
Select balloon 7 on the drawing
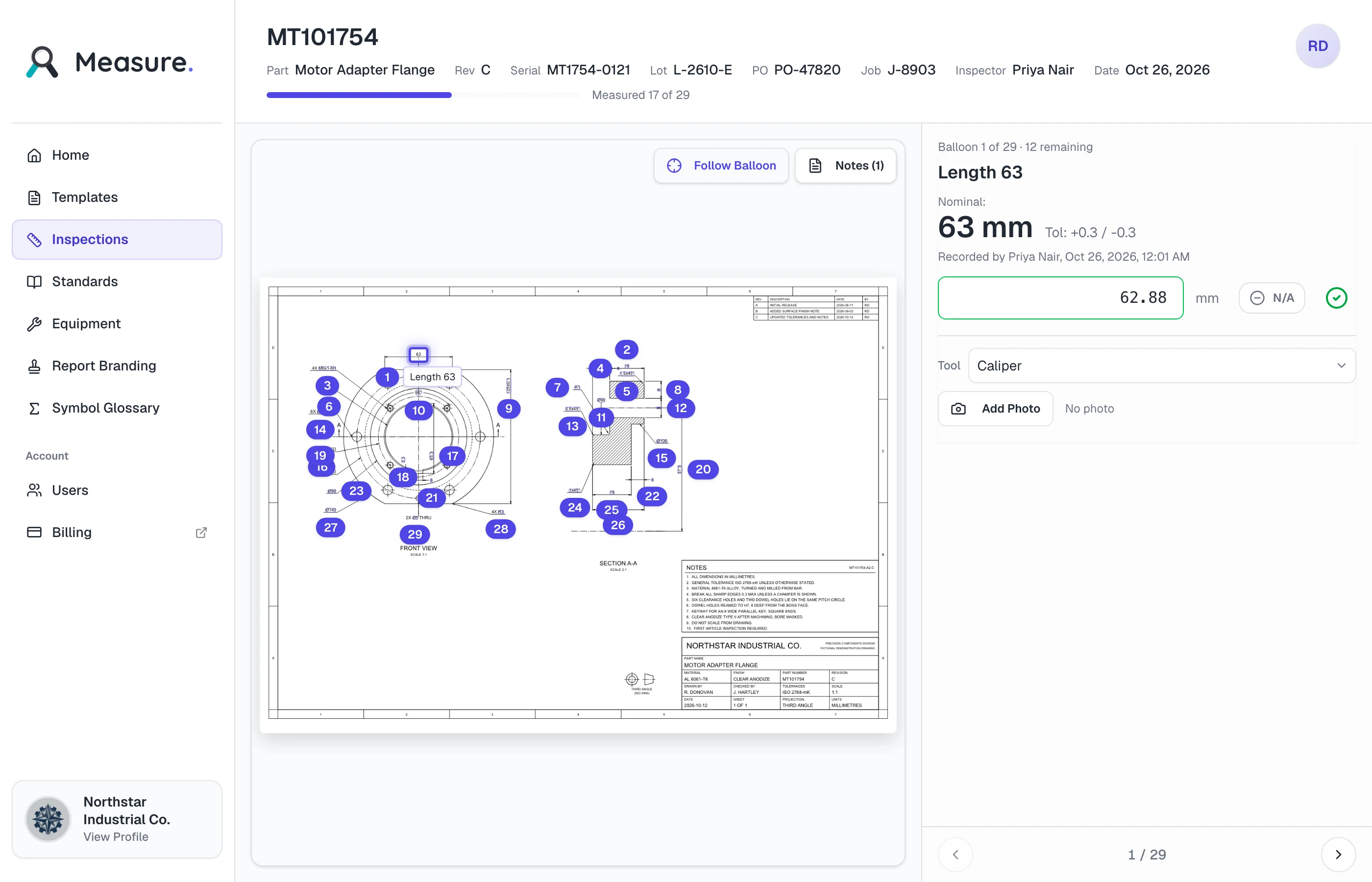point(557,388)
